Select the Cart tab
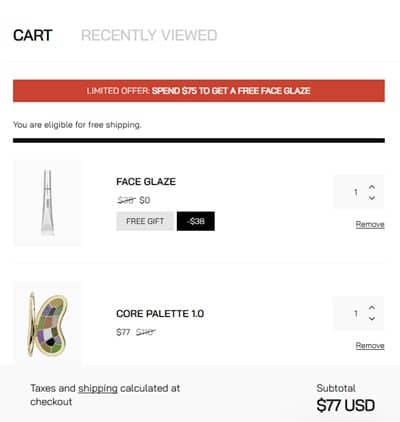The image size is (400, 422). (33, 35)
